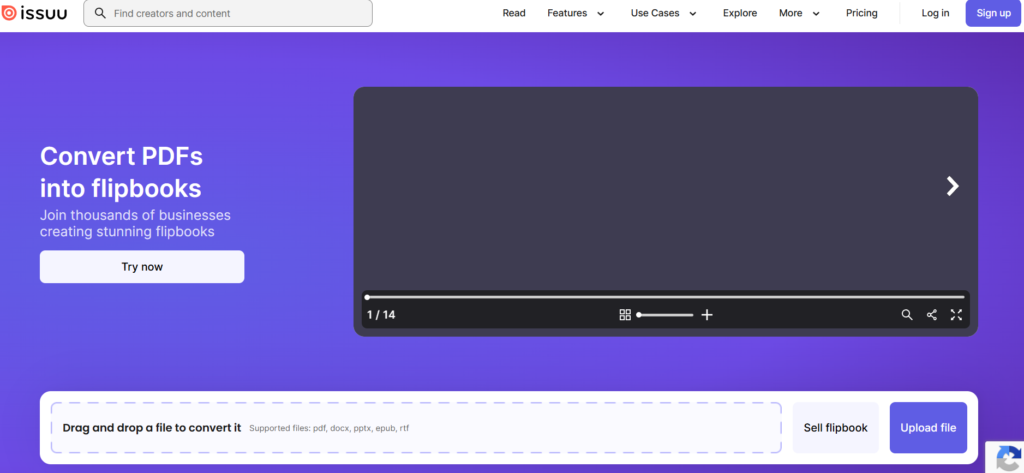Screen dimensions: 1024x473
Task: Click the 1 / 14 page counter
Action: click(381, 315)
